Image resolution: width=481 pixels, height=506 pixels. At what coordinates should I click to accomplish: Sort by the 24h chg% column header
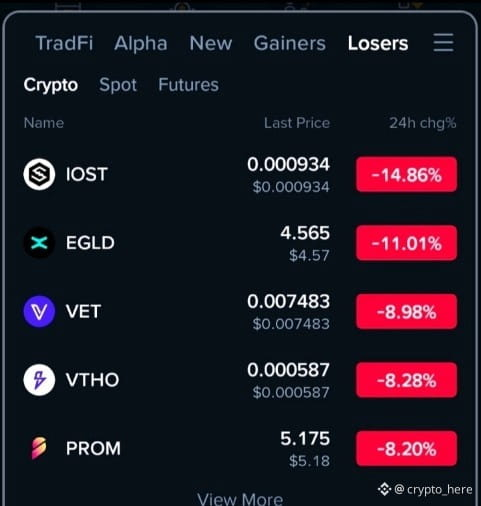[423, 123]
